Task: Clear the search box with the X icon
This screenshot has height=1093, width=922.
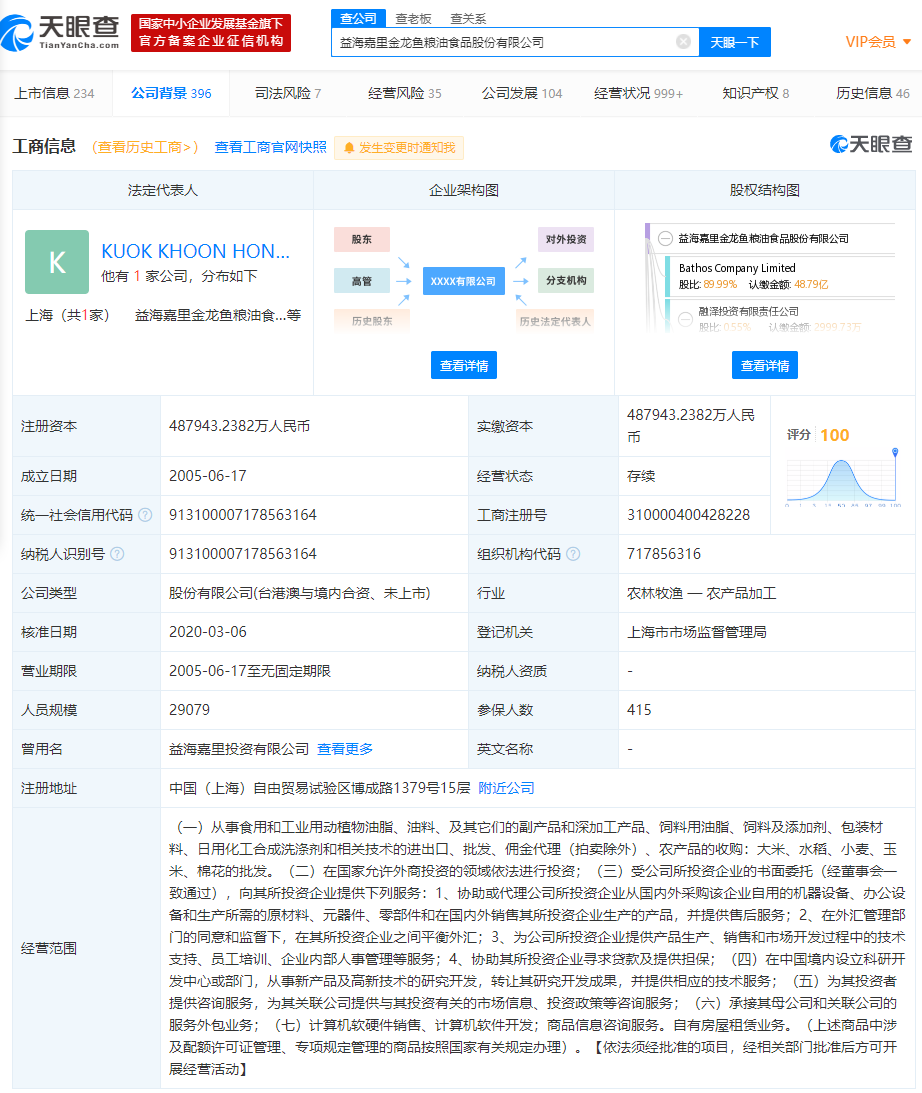Action: tap(684, 42)
